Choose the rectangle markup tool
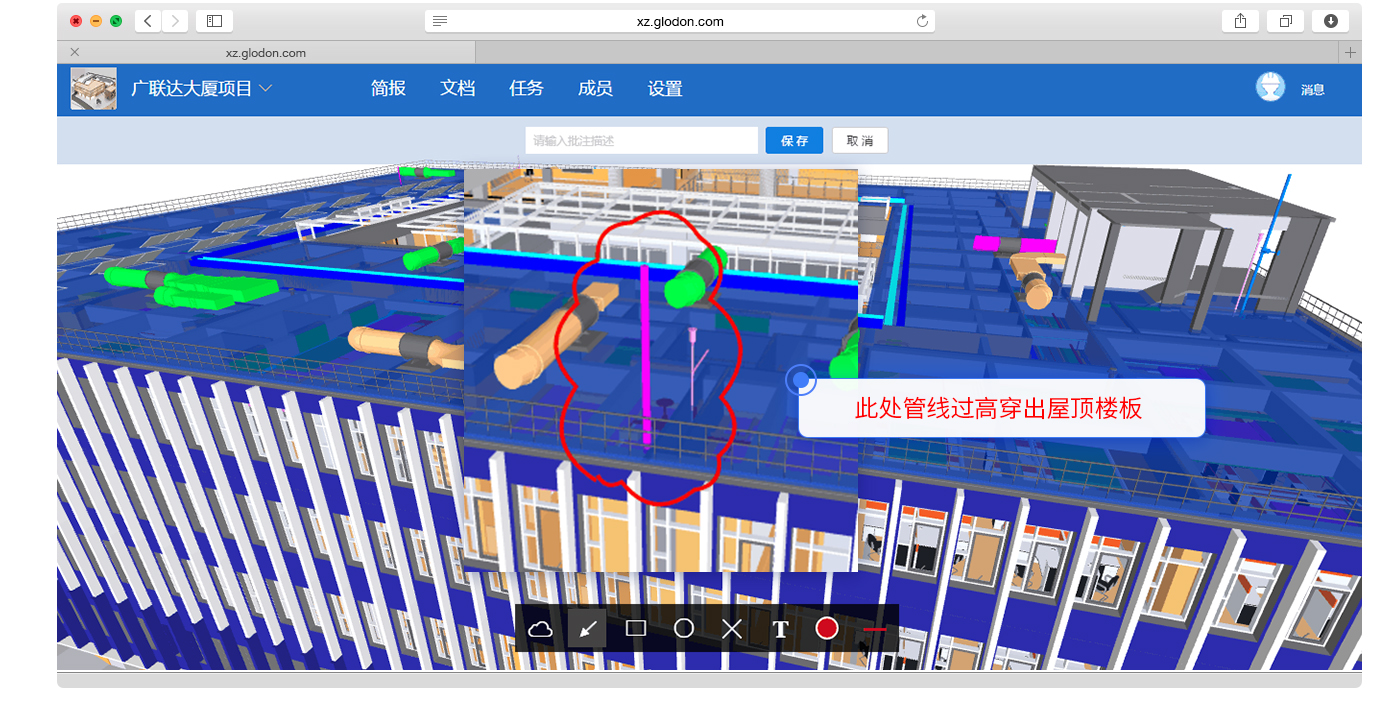The height and width of the screenshot is (720, 1400). pyautogui.click(x=636, y=629)
